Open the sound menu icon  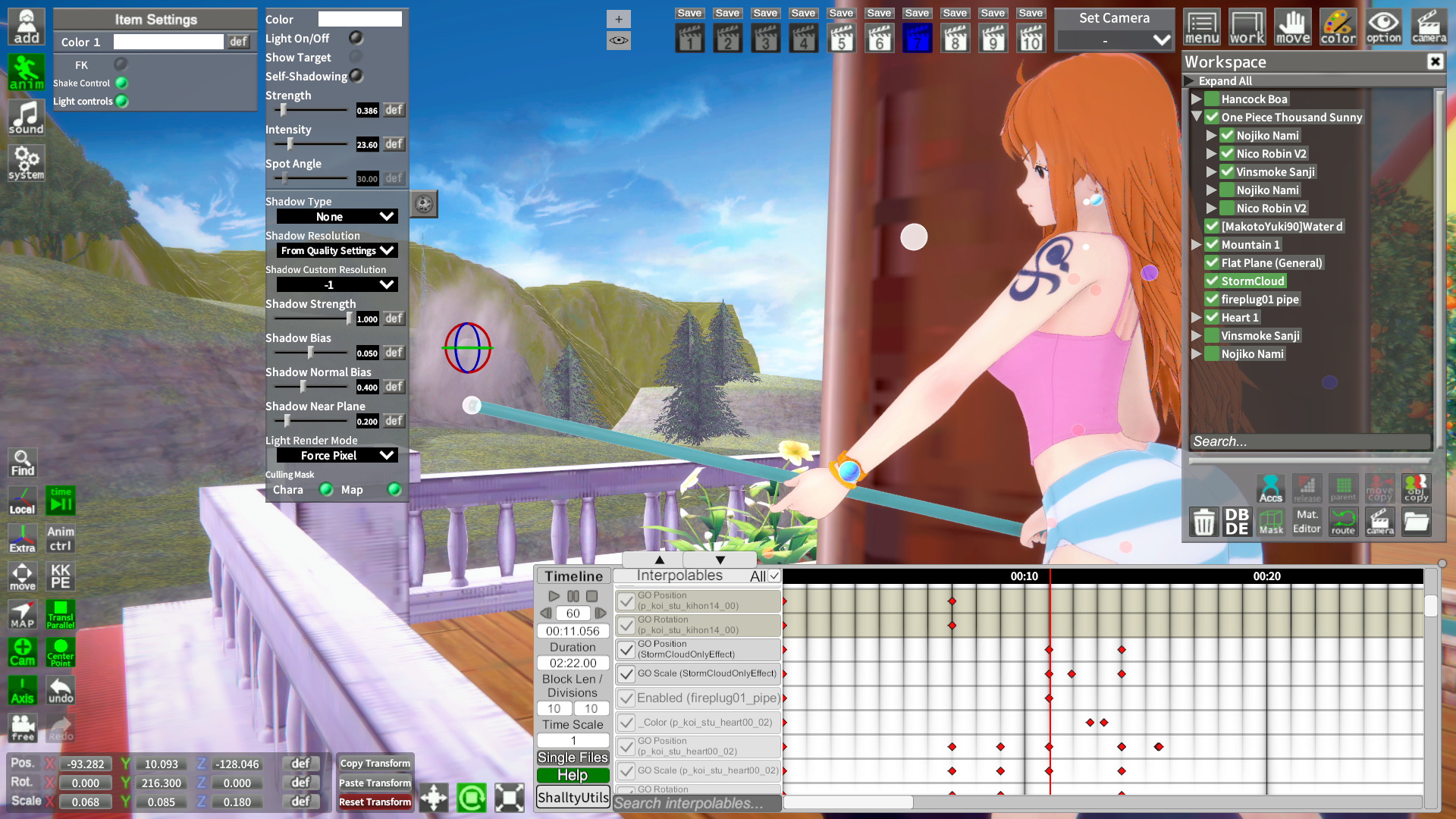tap(27, 118)
